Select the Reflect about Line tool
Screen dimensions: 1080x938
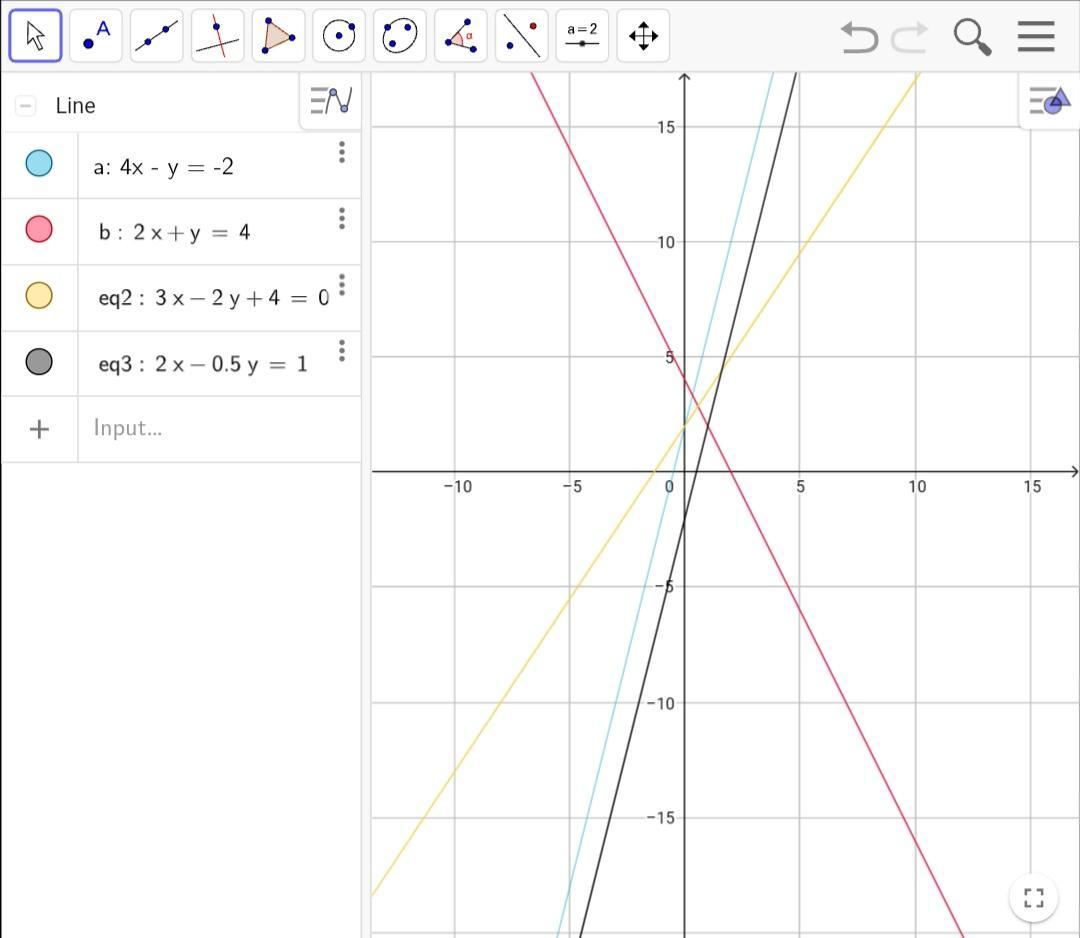point(521,36)
